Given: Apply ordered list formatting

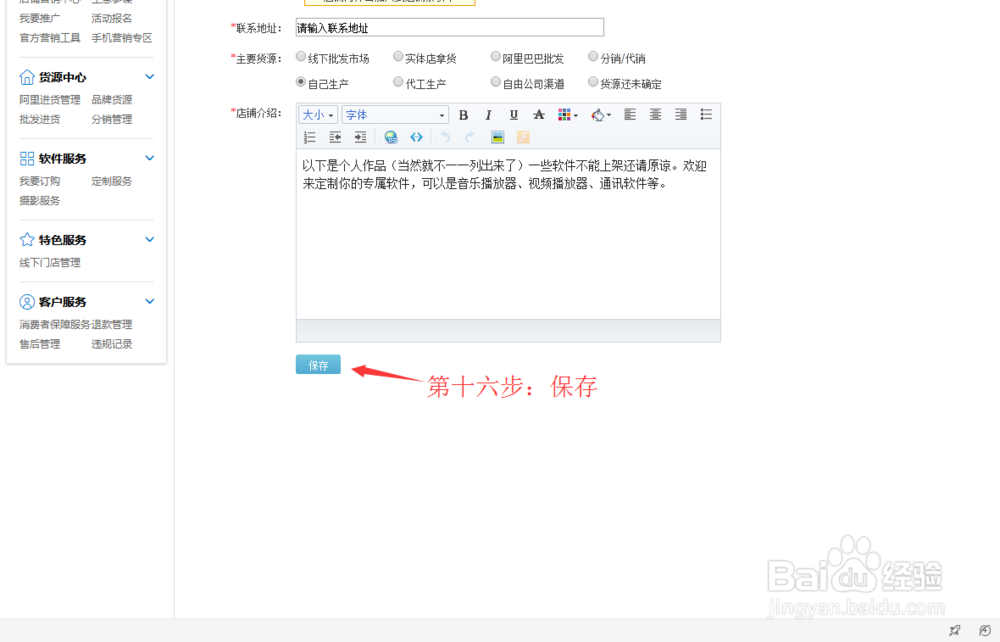Looking at the screenshot, I should [x=310, y=135].
